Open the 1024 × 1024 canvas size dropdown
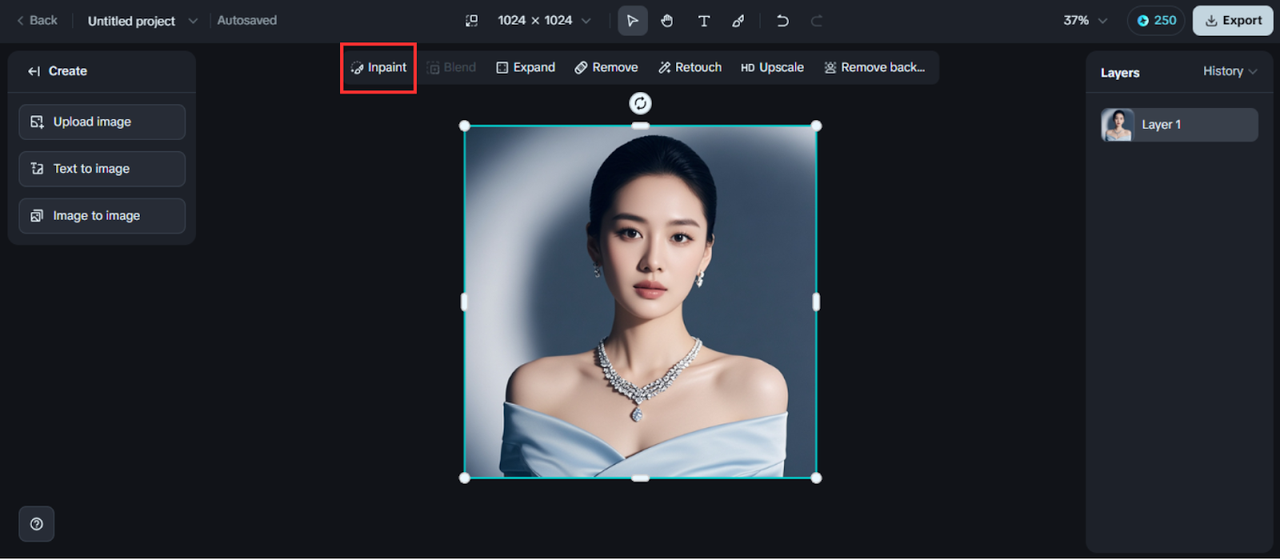This screenshot has width=1280, height=560. pos(544,21)
